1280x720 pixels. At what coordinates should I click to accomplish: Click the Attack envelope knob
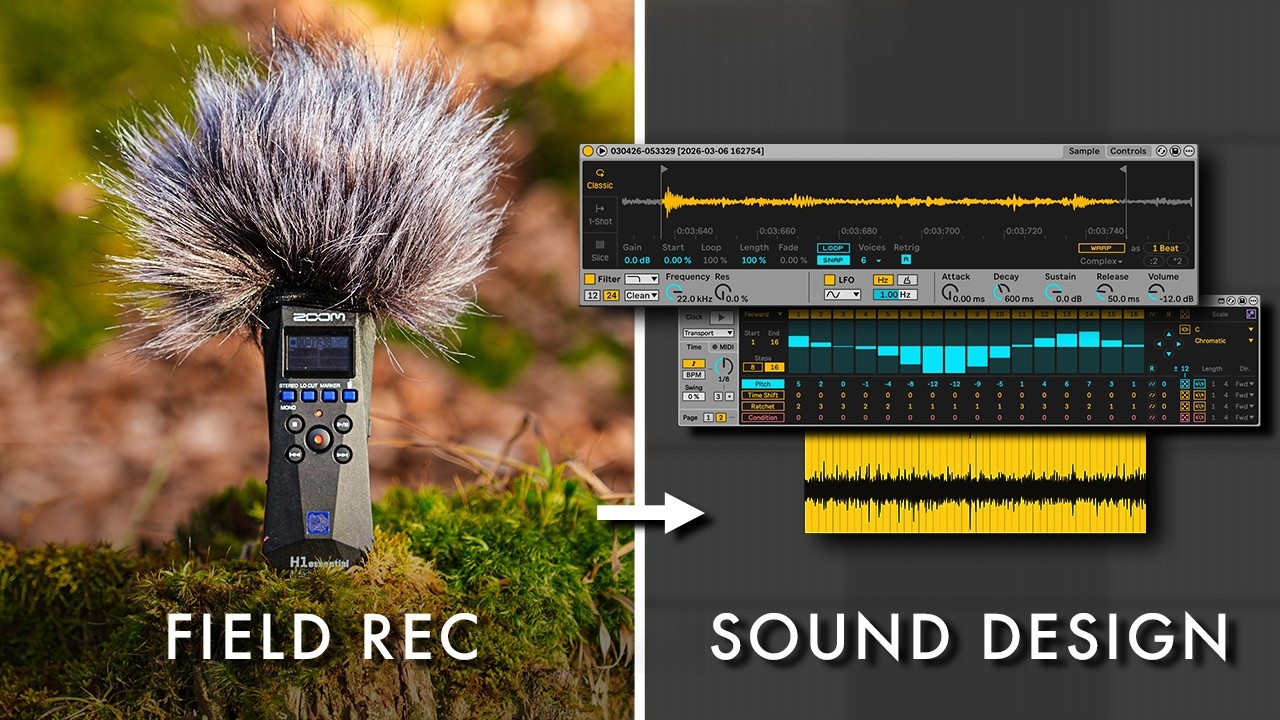(948, 292)
